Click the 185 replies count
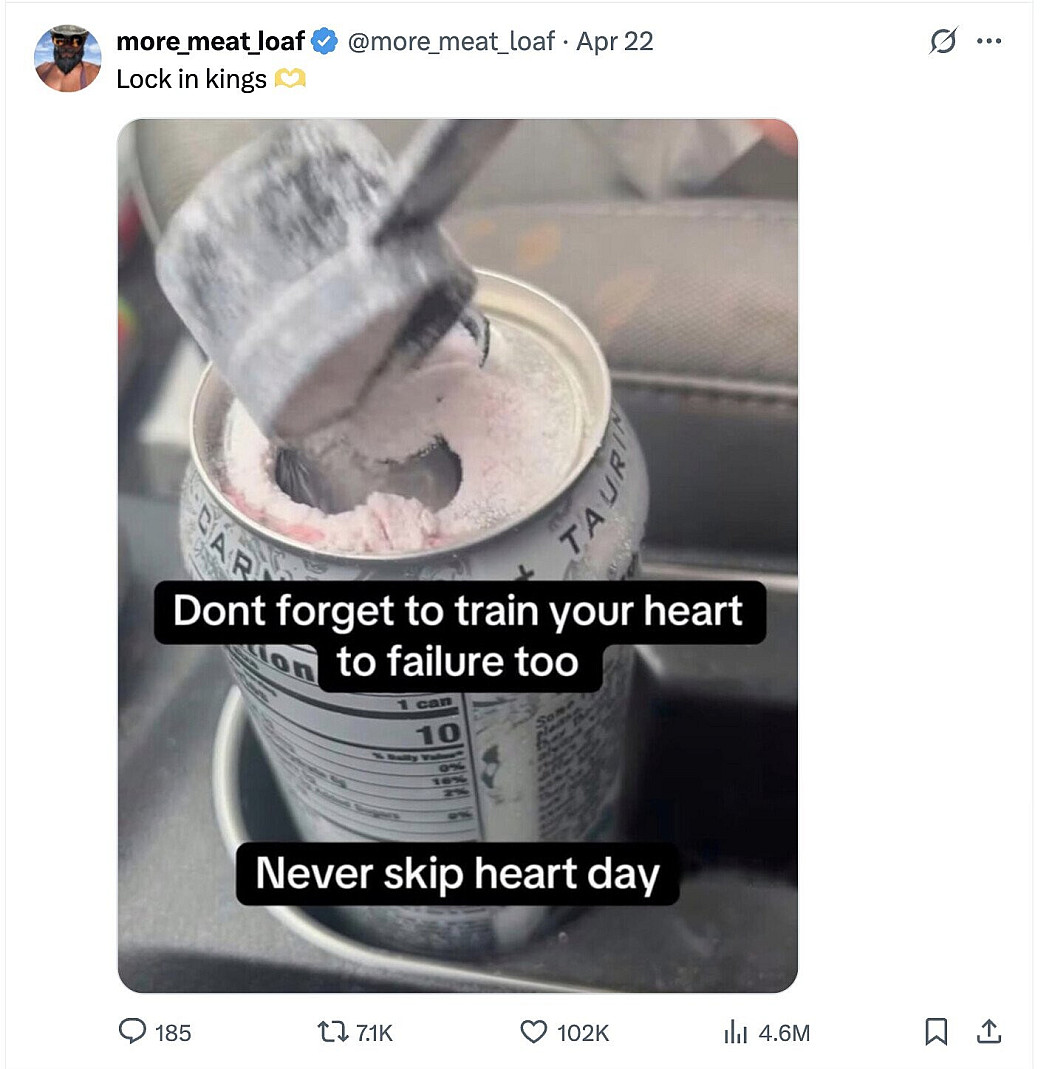This screenshot has height=1069, width=1052. coord(173,1033)
